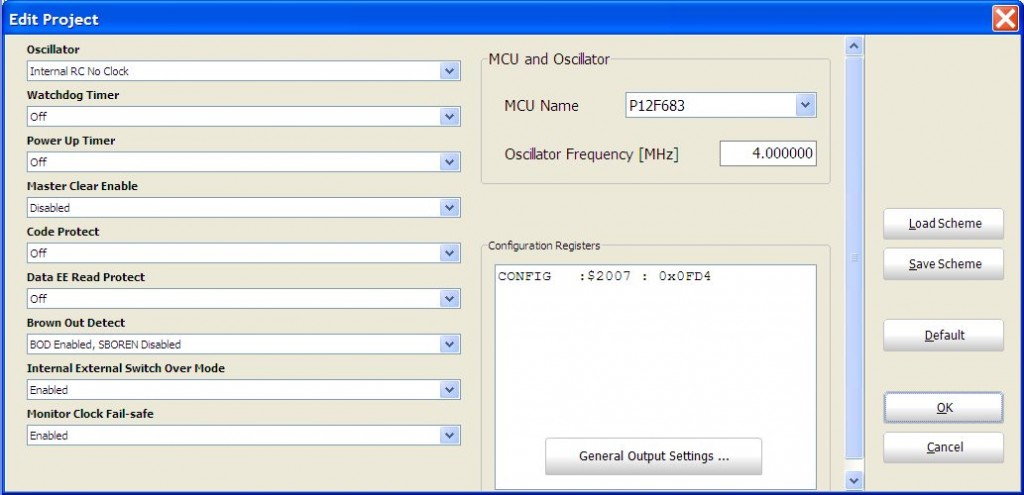Confirm with the OK button
Image resolution: width=1024 pixels, height=495 pixels.
click(943, 407)
